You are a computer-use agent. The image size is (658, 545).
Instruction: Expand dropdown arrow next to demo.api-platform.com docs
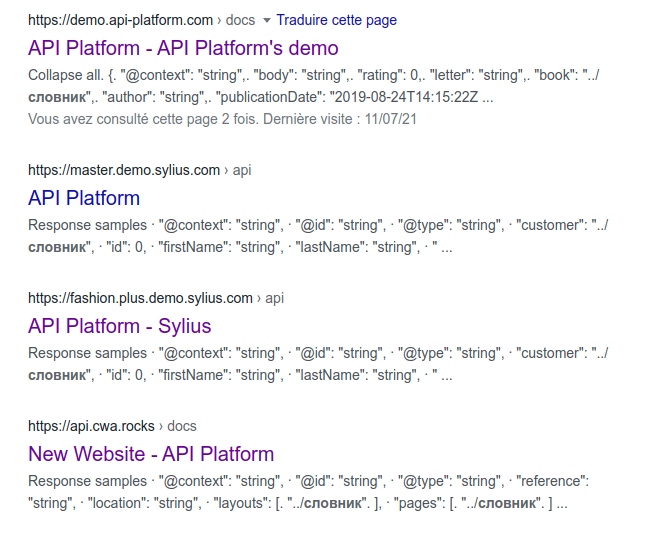pos(266,20)
